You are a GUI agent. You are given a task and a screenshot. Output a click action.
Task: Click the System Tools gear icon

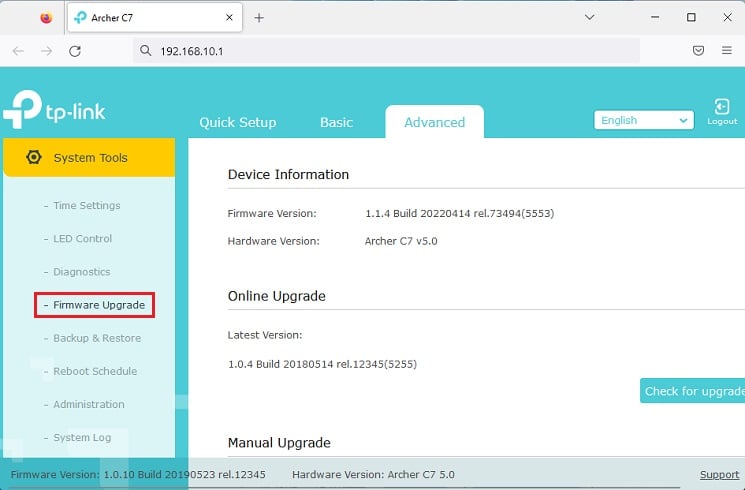(x=34, y=157)
